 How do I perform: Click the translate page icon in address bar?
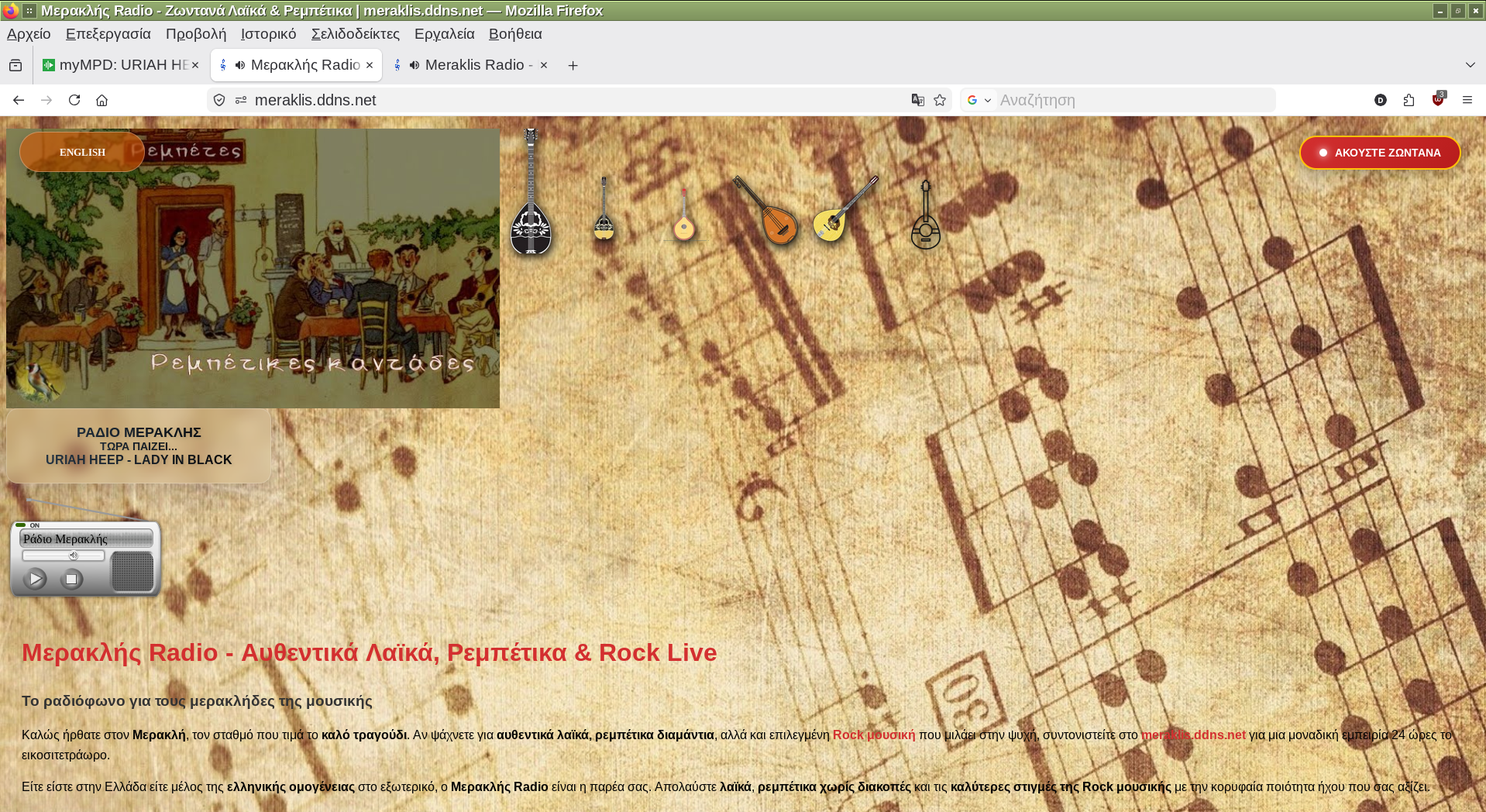[x=918, y=100]
